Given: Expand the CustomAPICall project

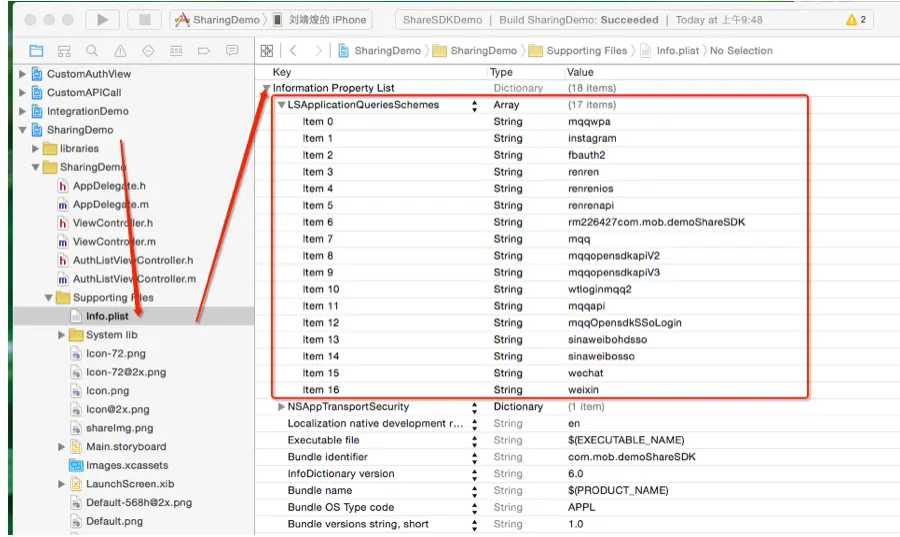Looking at the screenshot, I should click(x=22, y=92).
